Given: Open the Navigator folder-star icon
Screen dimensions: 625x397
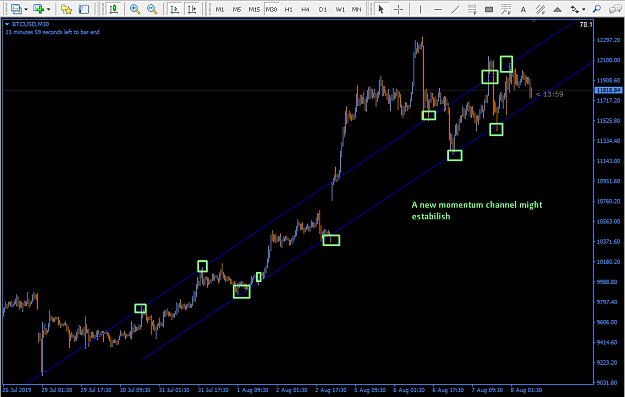Looking at the screenshot, I should tap(66, 9).
